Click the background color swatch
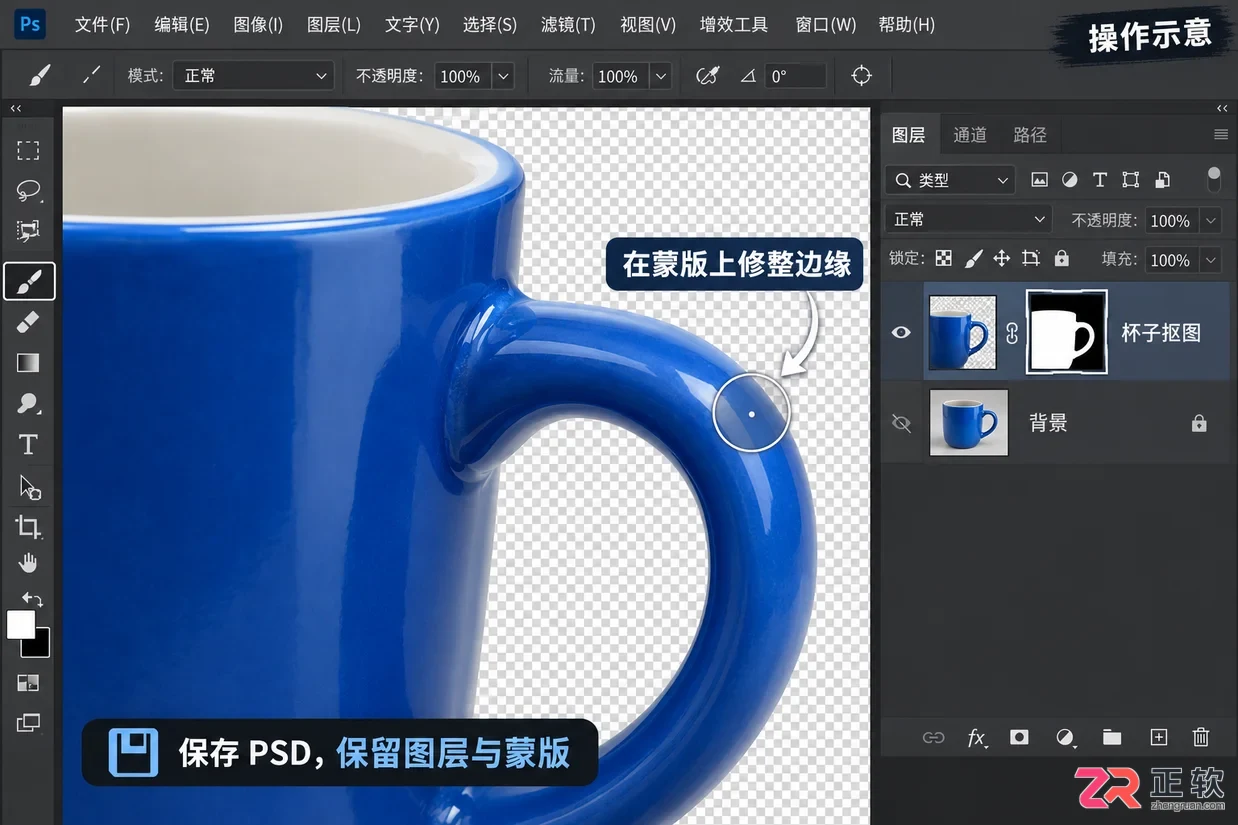The height and width of the screenshot is (825, 1238). [x=38, y=645]
